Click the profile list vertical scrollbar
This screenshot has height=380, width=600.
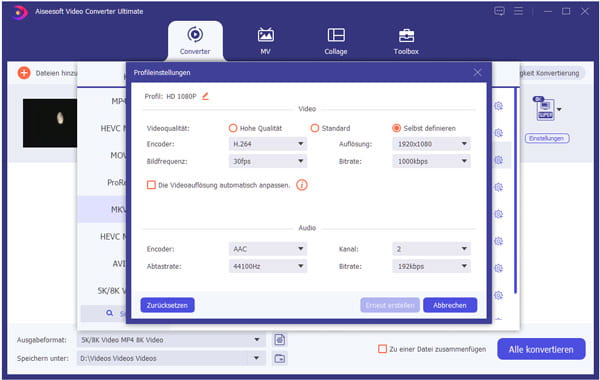tap(516, 191)
